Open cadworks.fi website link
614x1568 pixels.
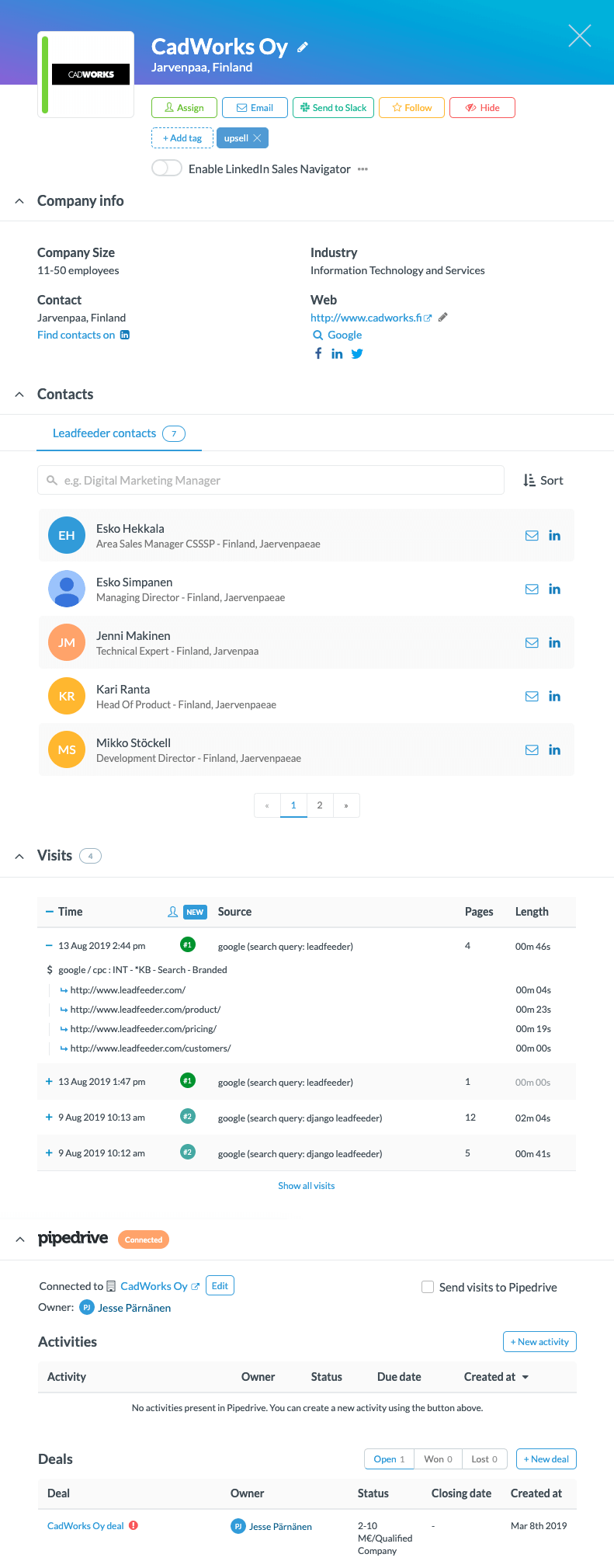pos(371,318)
